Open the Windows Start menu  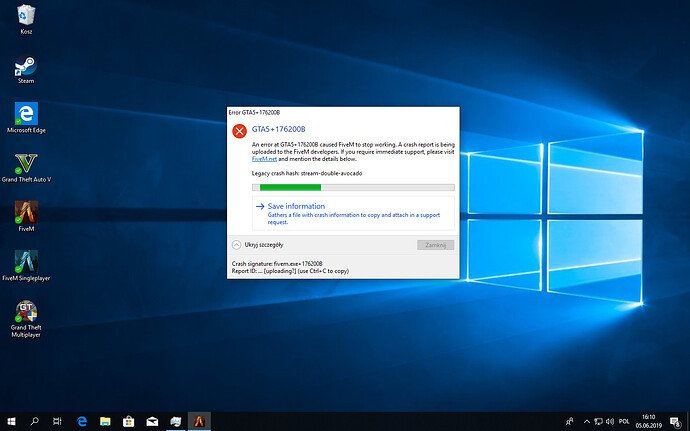point(11,421)
